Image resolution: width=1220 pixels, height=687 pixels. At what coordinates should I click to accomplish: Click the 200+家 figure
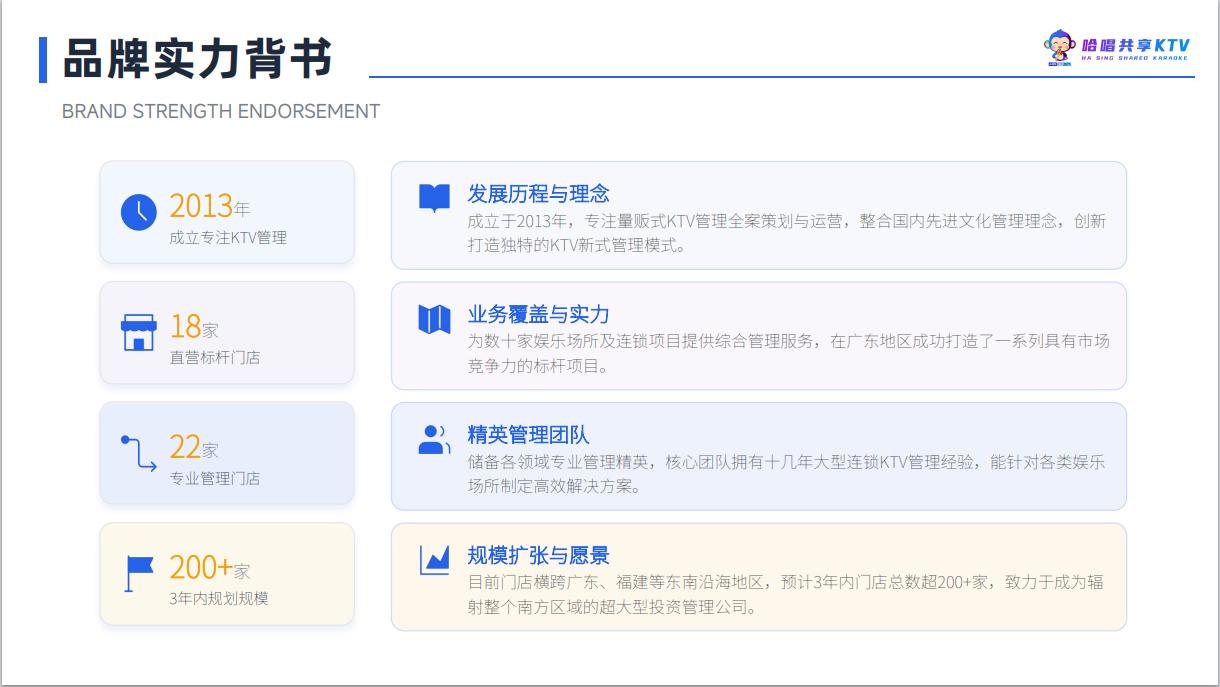click(x=210, y=567)
